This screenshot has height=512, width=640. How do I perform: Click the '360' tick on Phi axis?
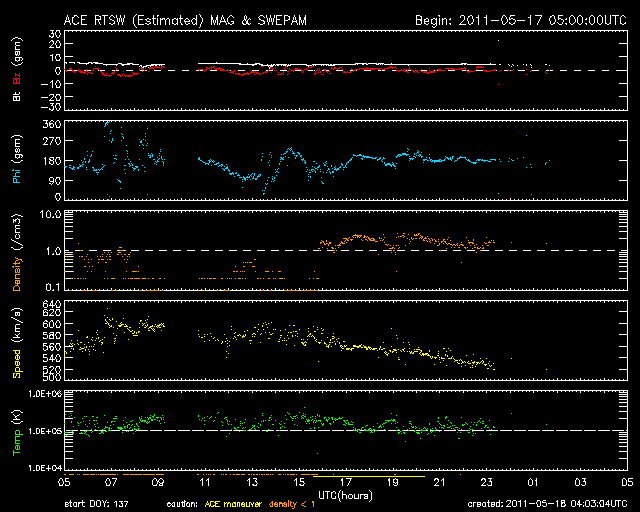tap(52, 124)
